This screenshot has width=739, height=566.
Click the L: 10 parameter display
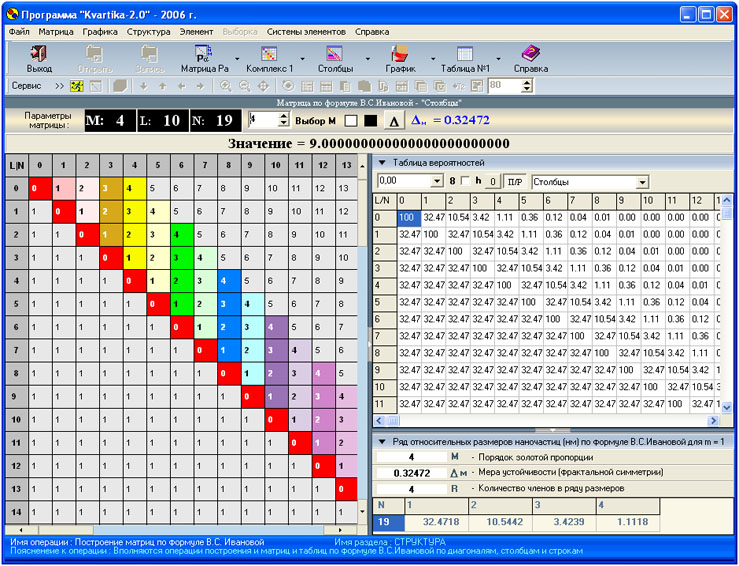tap(163, 121)
